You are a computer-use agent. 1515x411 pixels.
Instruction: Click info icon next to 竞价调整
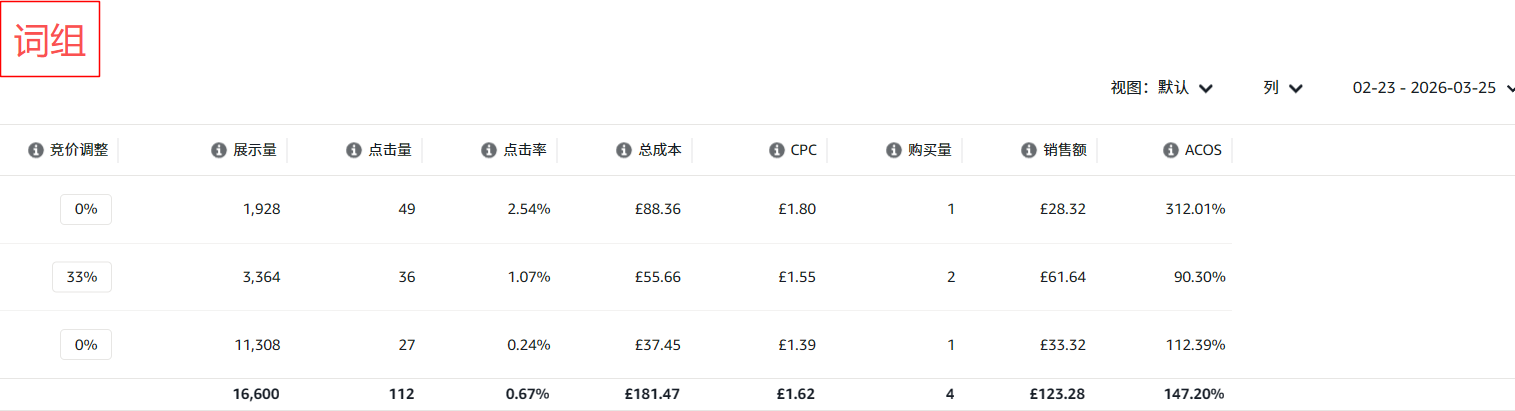(35, 150)
